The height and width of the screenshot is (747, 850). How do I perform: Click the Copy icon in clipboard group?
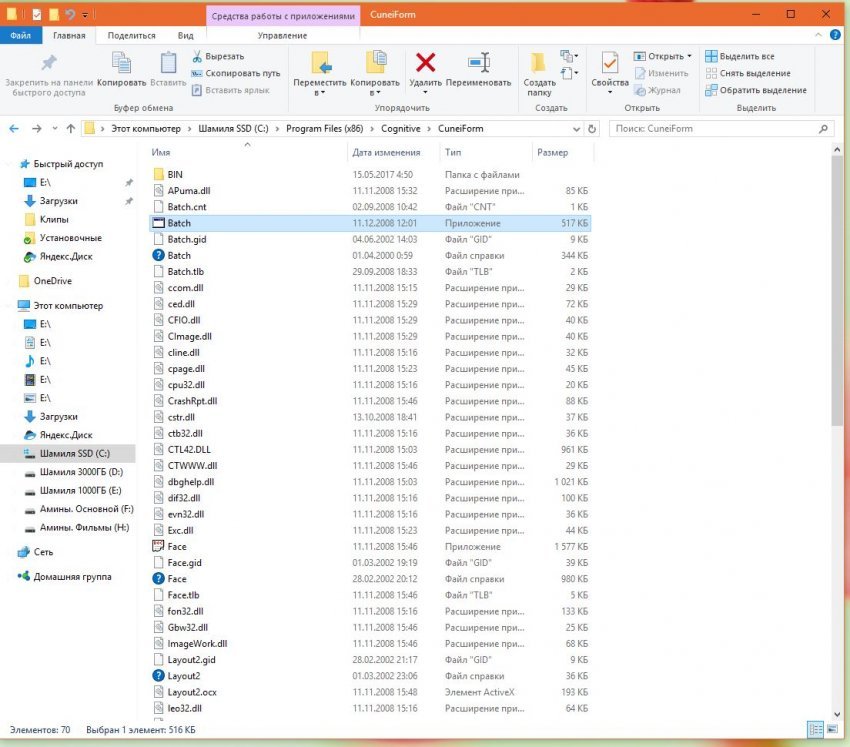pos(121,63)
